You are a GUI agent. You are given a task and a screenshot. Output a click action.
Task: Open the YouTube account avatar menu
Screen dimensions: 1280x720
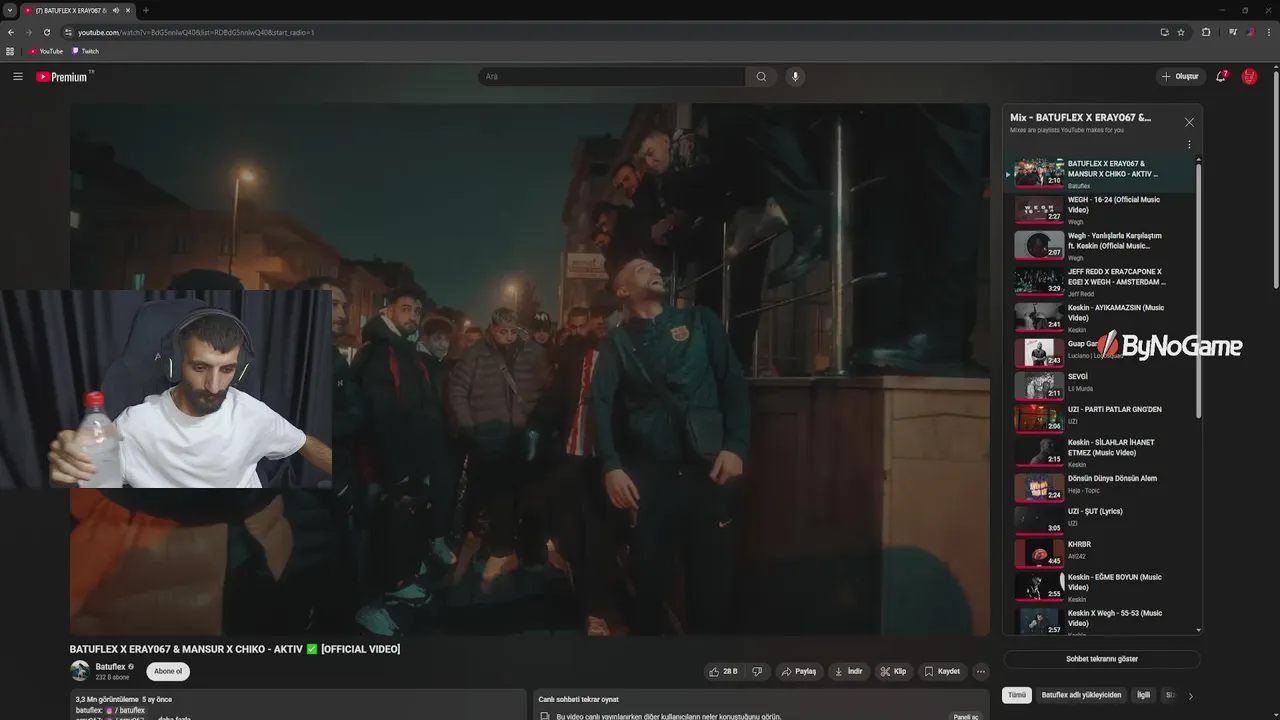1249,76
